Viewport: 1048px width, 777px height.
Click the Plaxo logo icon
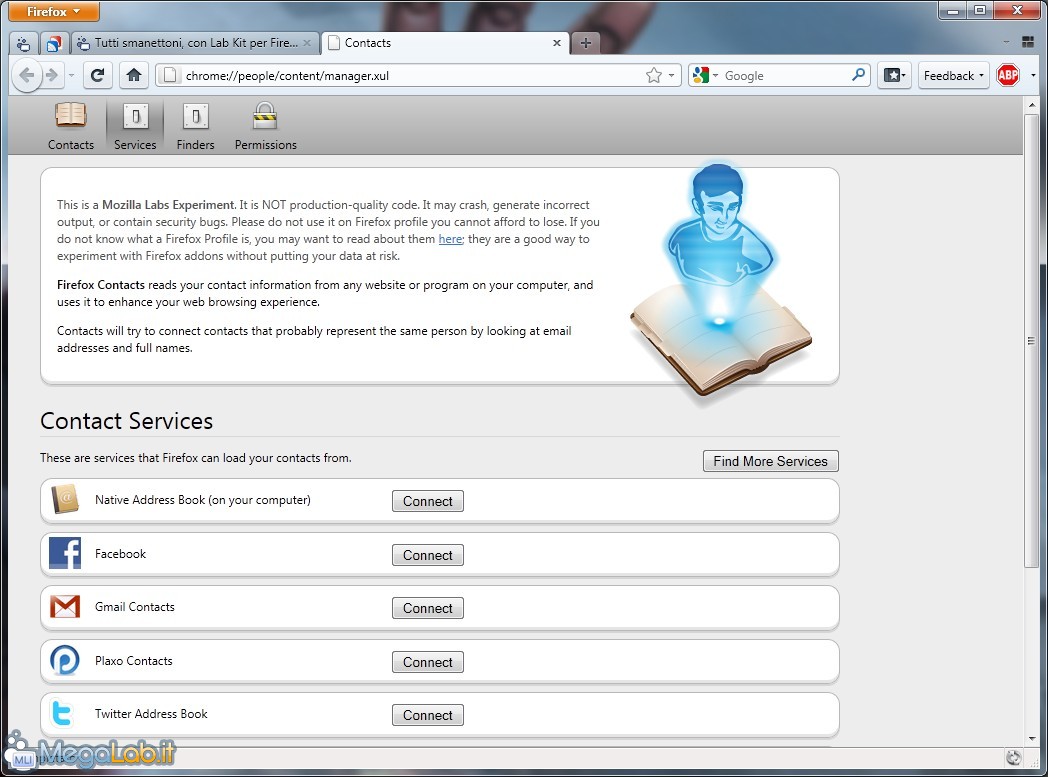coord(65,660)
